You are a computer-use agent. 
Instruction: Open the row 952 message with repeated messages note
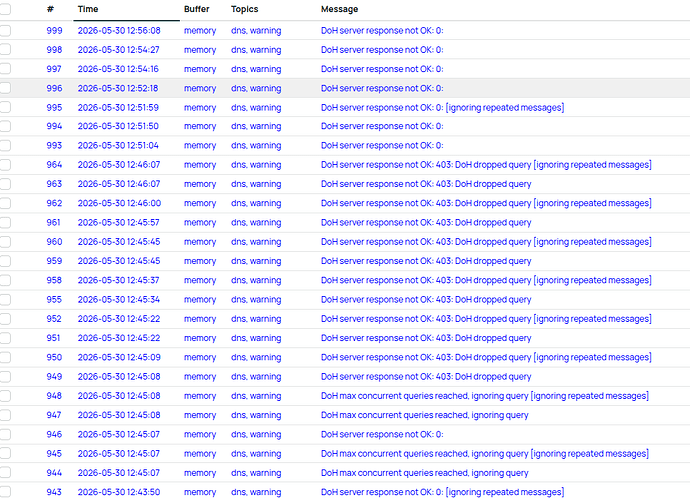point(486,319)
